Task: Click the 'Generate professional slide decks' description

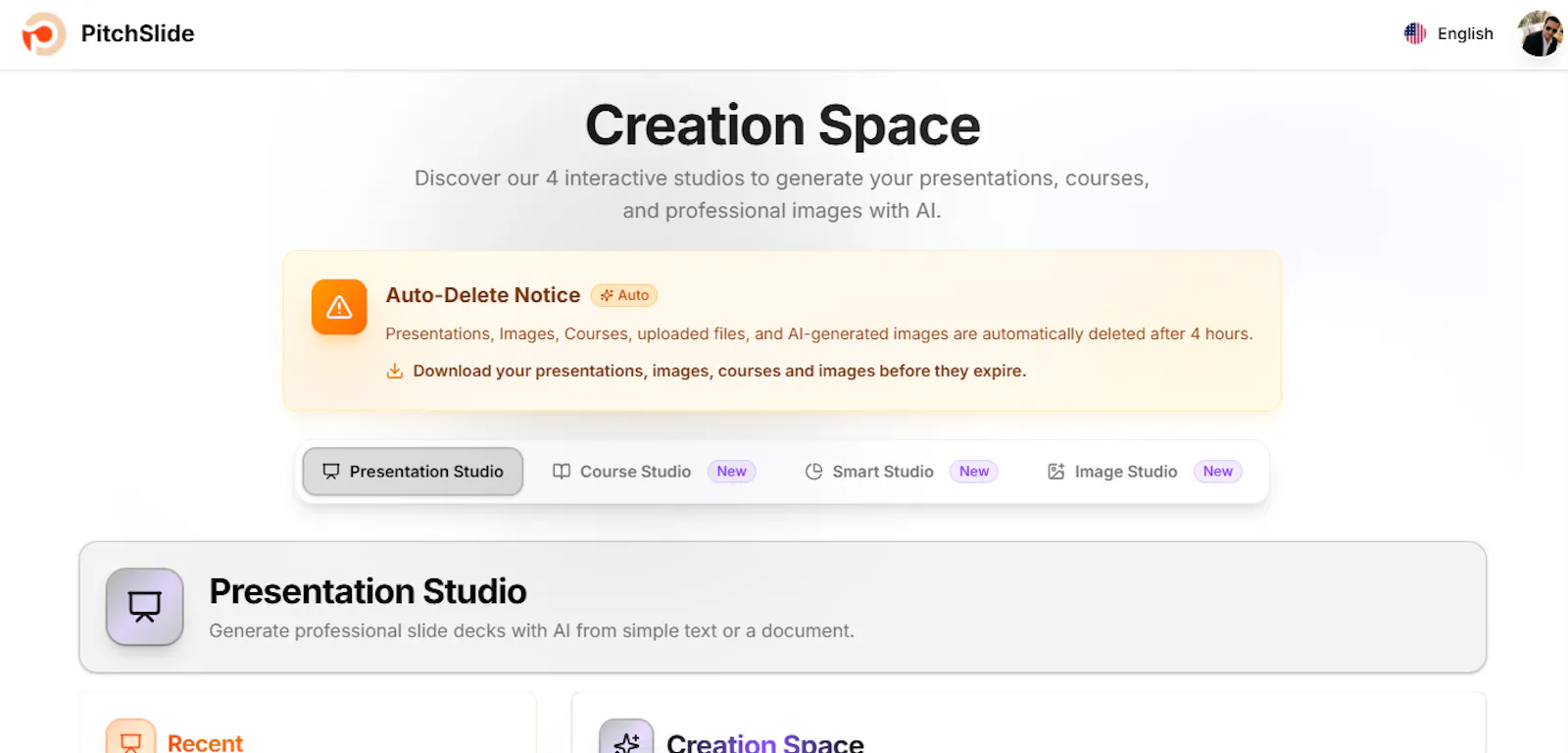Action: click(531, 630)
